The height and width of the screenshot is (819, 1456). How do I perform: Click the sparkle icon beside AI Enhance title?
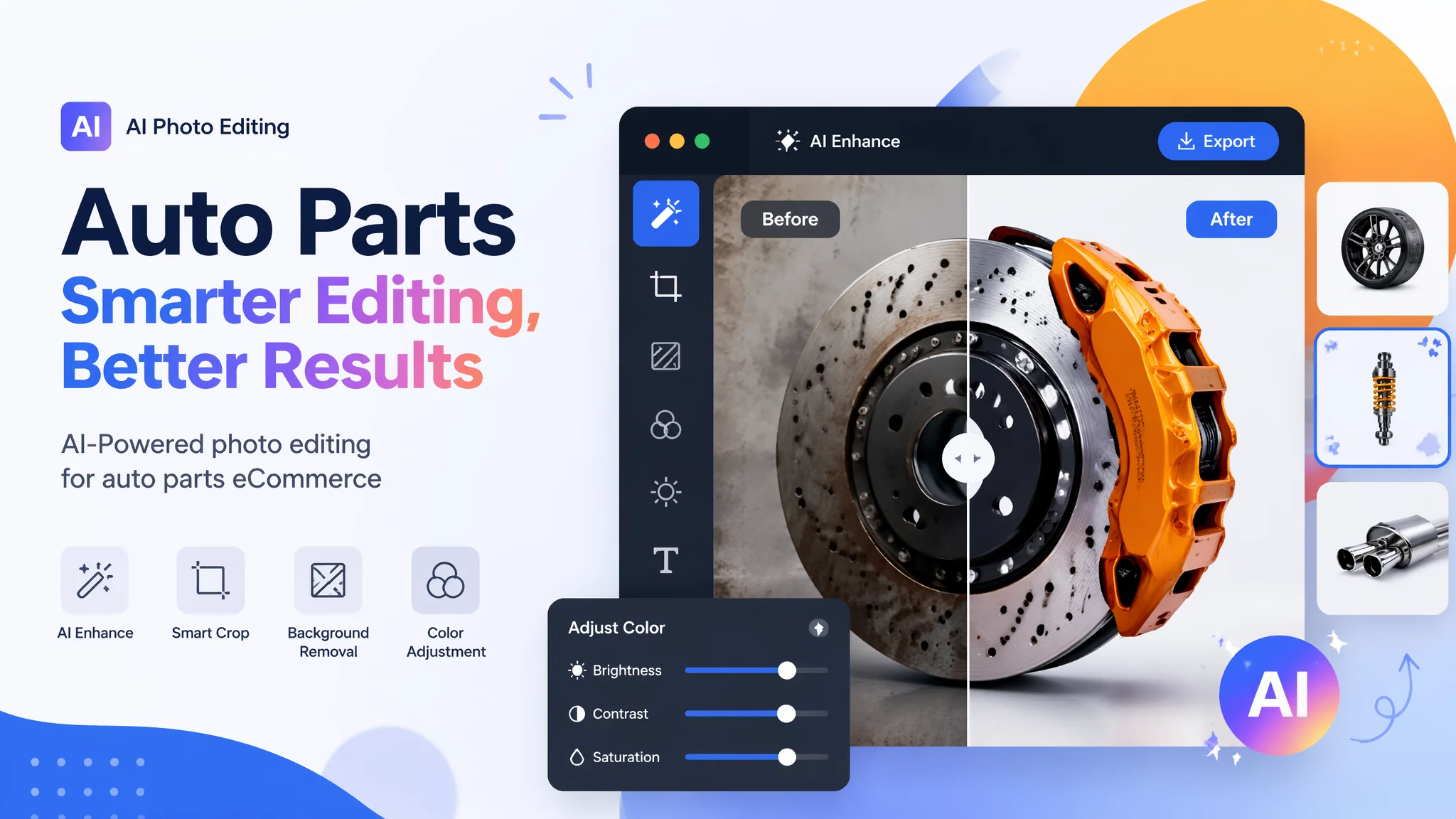(x=788, y=141)
